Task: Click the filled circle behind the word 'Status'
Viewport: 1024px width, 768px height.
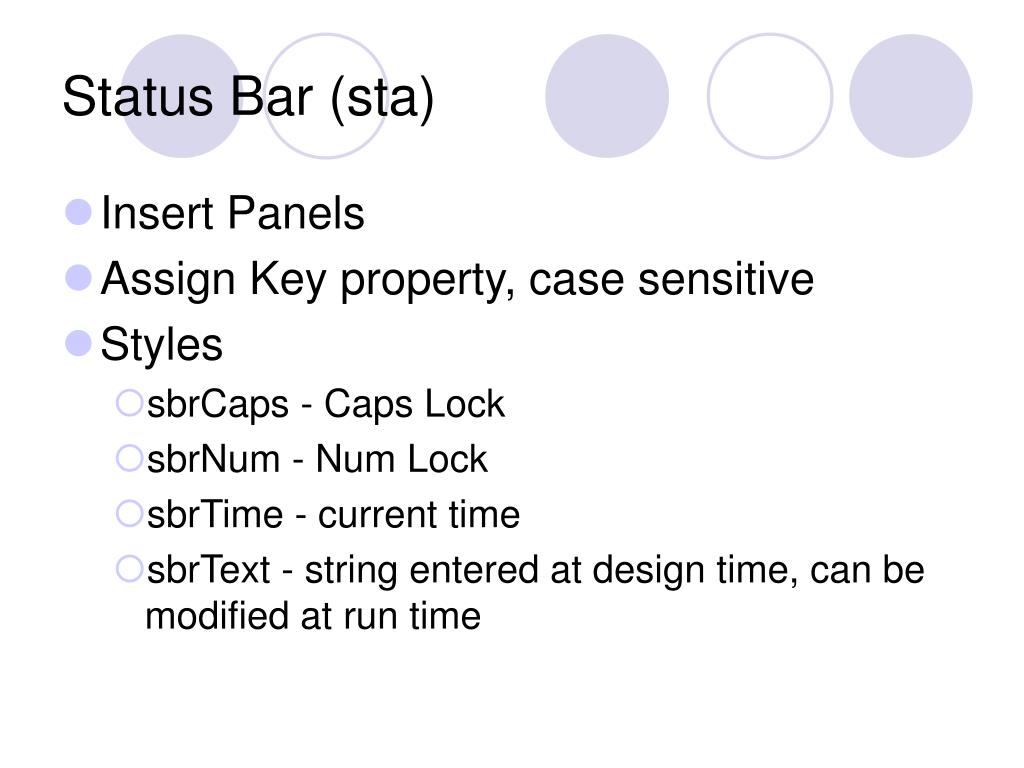Action: coord(182,96)
